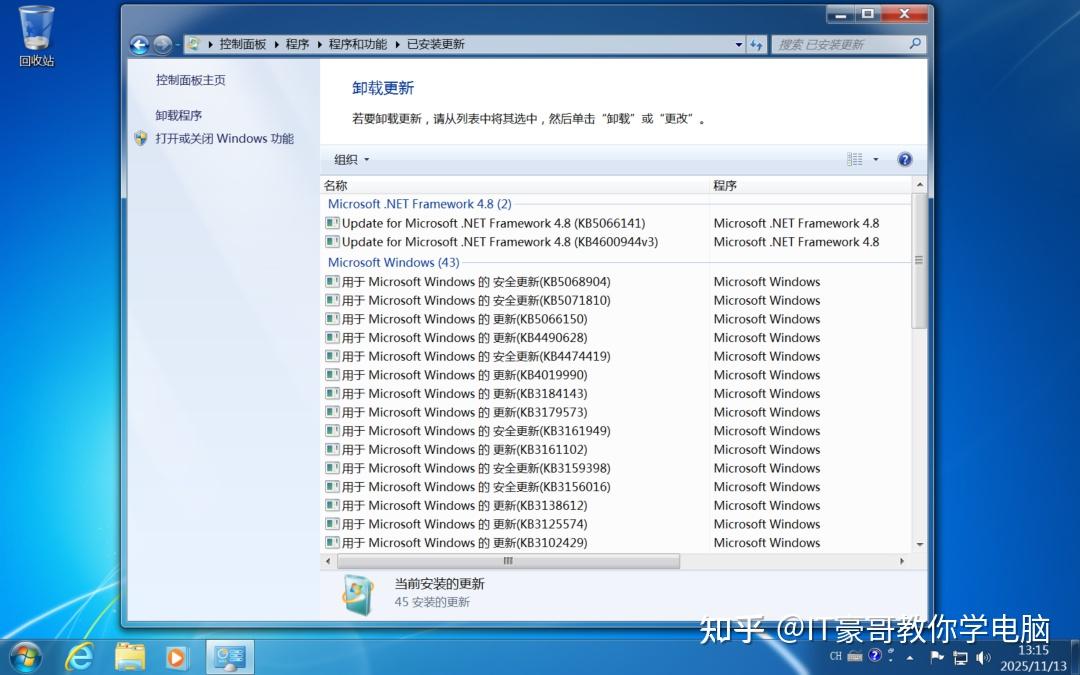Click the network icon in the system tray
The height and width of the screenshot is (675, 1080).
[x=961, y=658]
